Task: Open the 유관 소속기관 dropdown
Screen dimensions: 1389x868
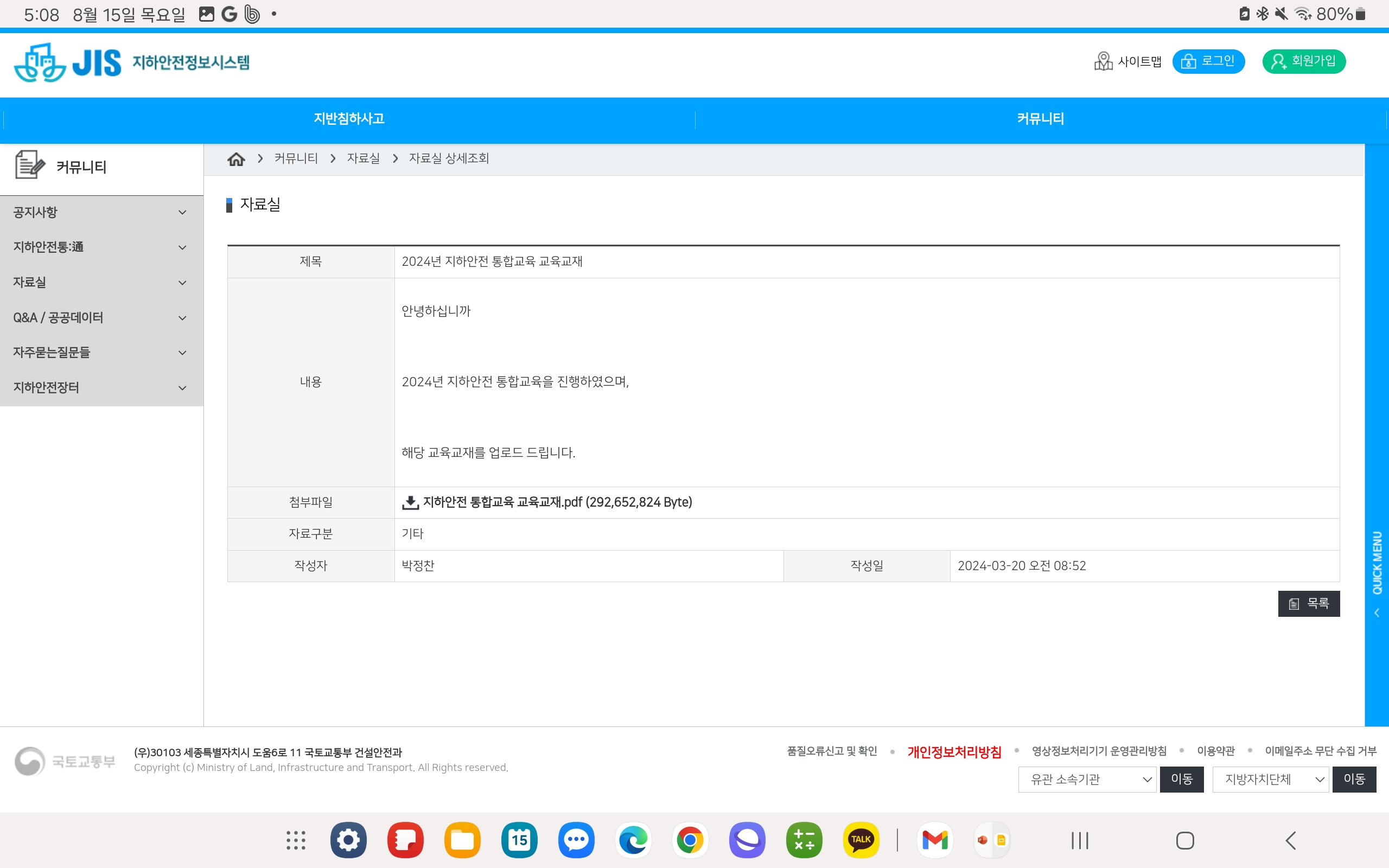Action: click(1087, 779)
